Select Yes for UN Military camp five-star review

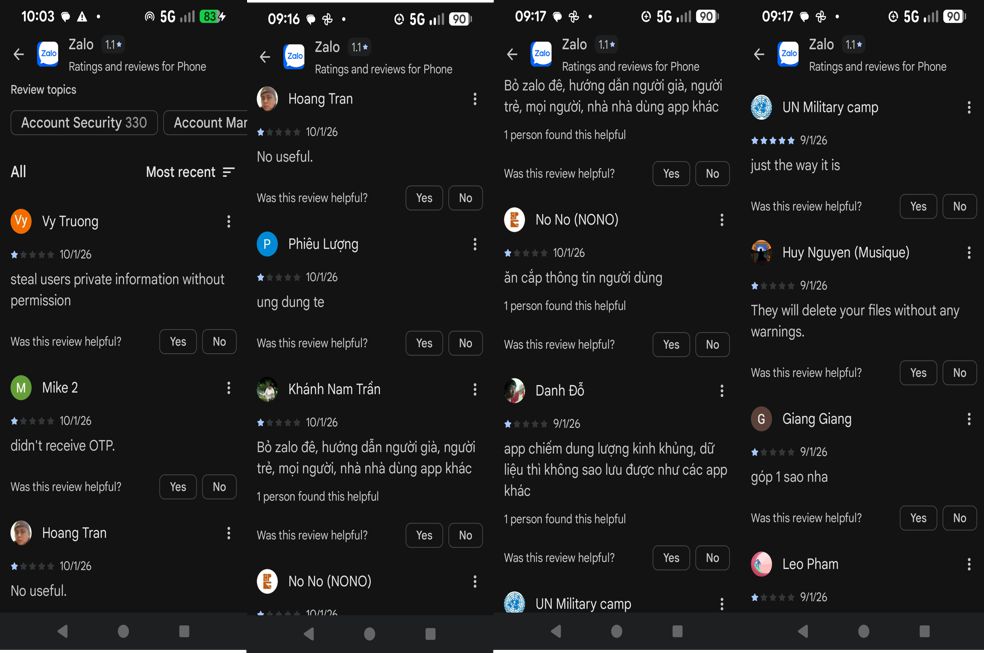[918, 206]
